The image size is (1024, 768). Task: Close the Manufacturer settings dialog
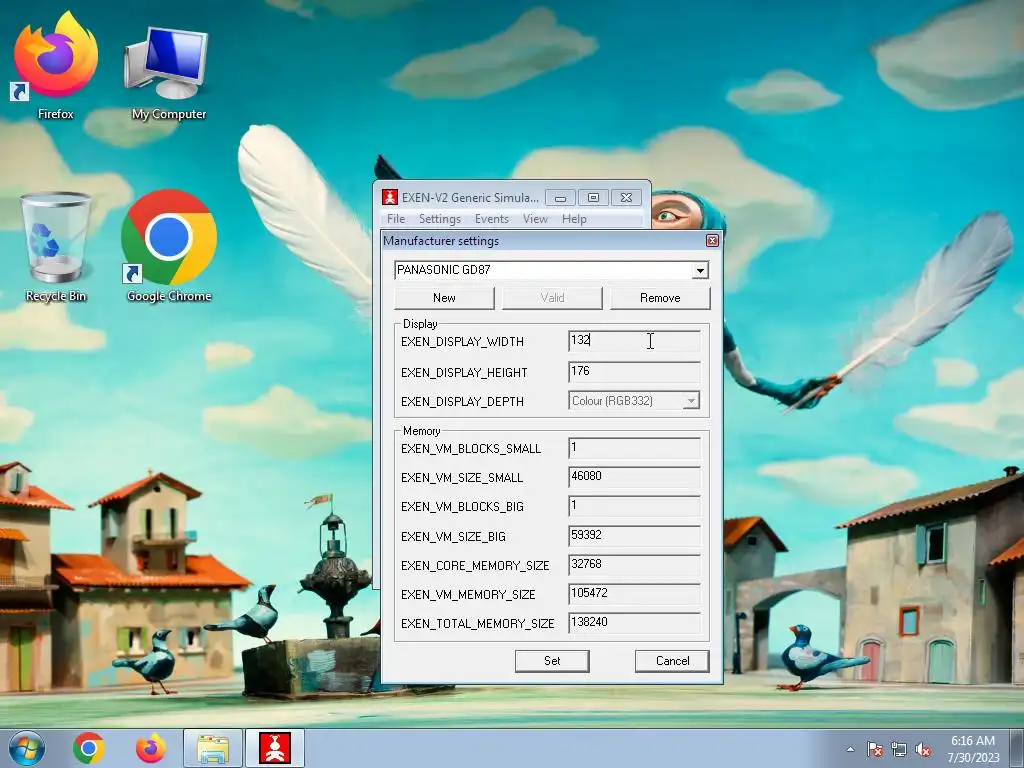[x=712, y=241]
